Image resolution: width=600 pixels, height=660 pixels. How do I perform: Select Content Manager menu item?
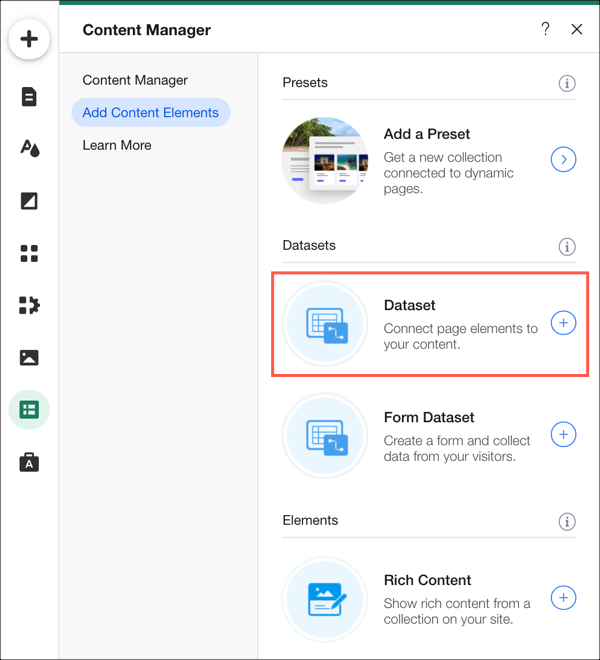pyautogui.click(x=135, y=80)
